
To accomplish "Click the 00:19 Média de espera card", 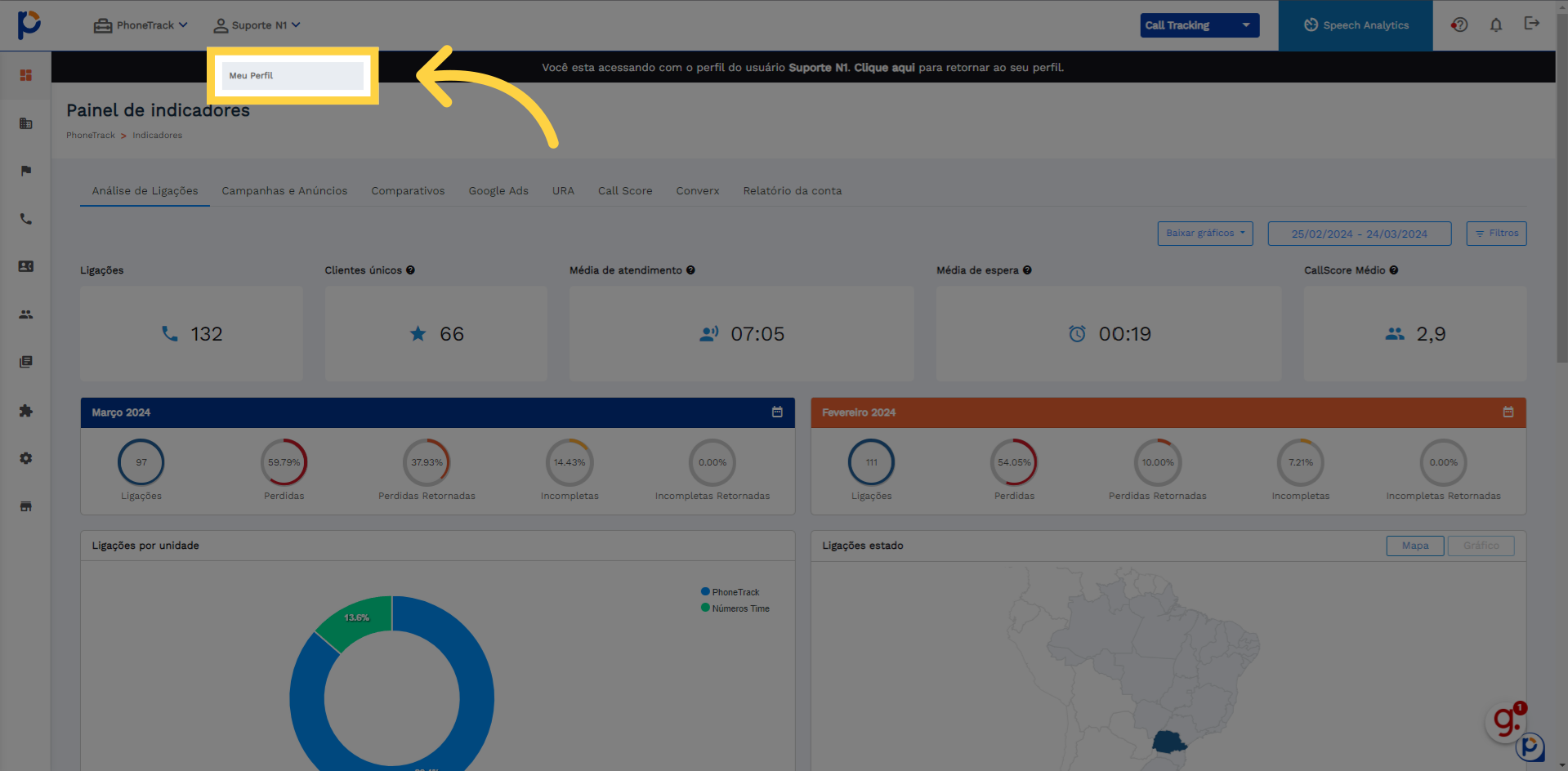I will click(x=1109, y=333).
